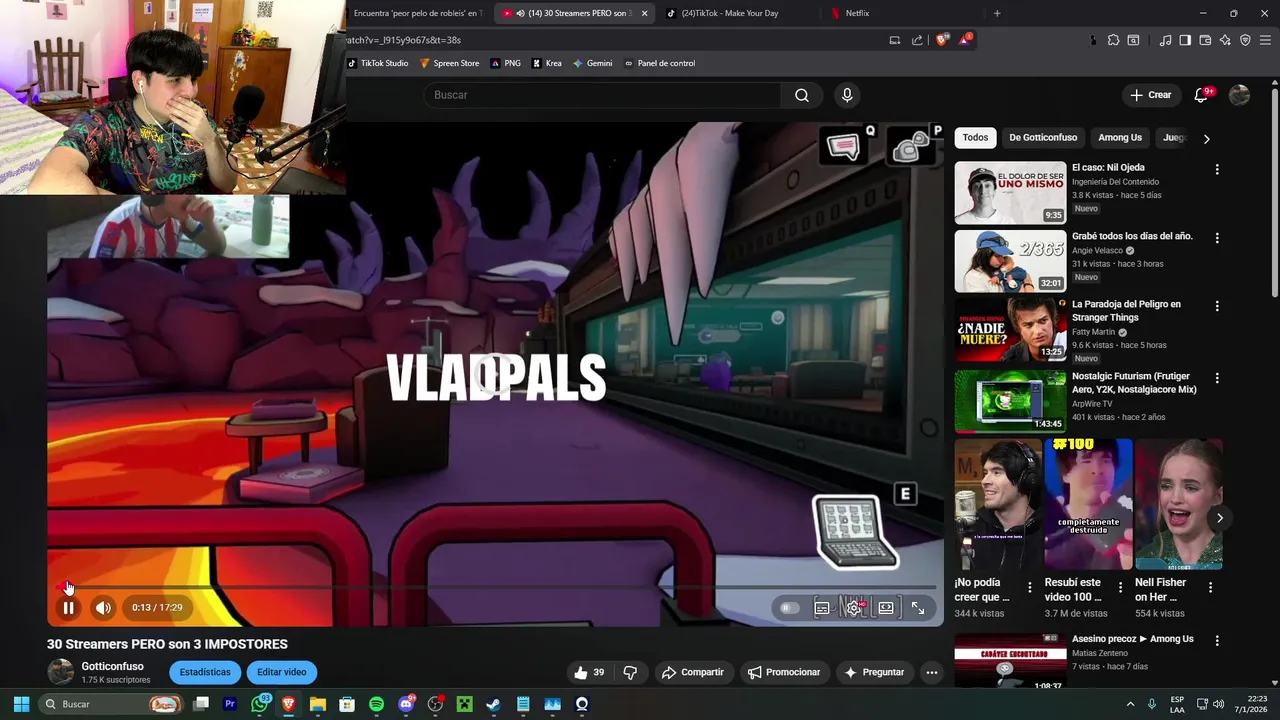Image resolution: width=1280 pixels, height=720 pixels.
Task: Click Brave Rewards triangle icon
Action: tap(965, 40)
